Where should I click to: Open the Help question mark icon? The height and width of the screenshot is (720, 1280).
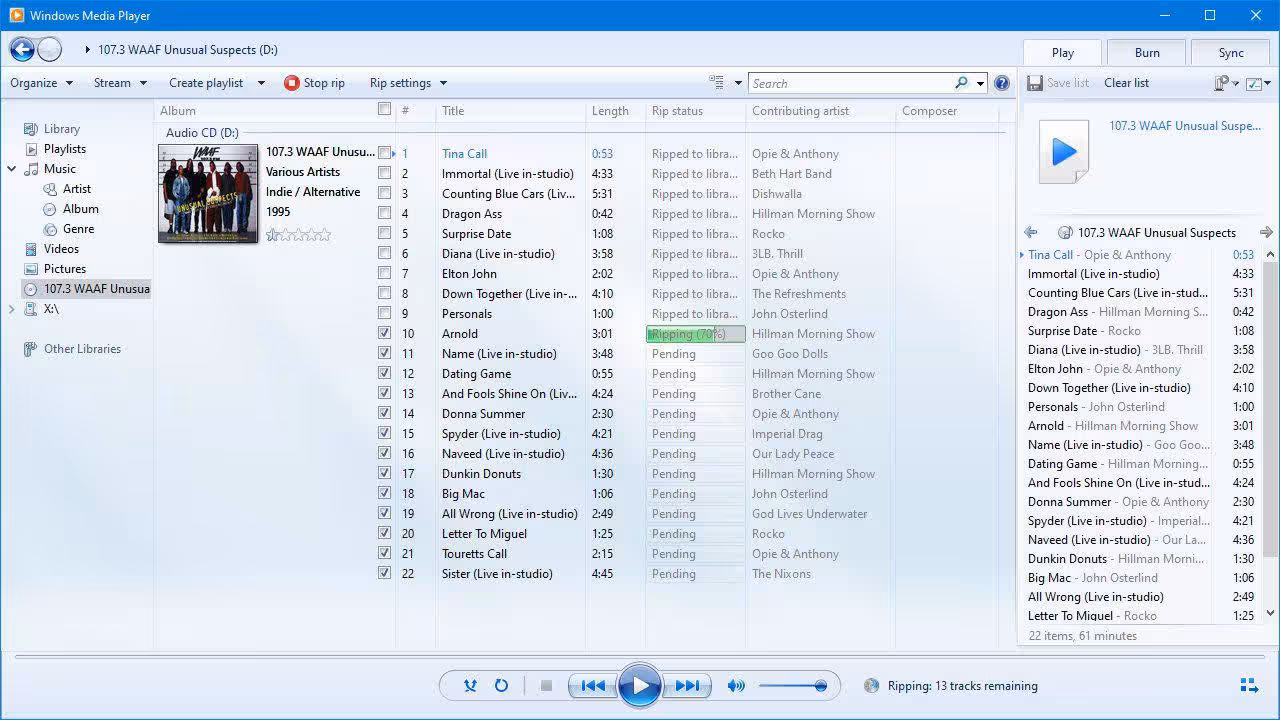pyautogui.click(x=1002, y=83)
